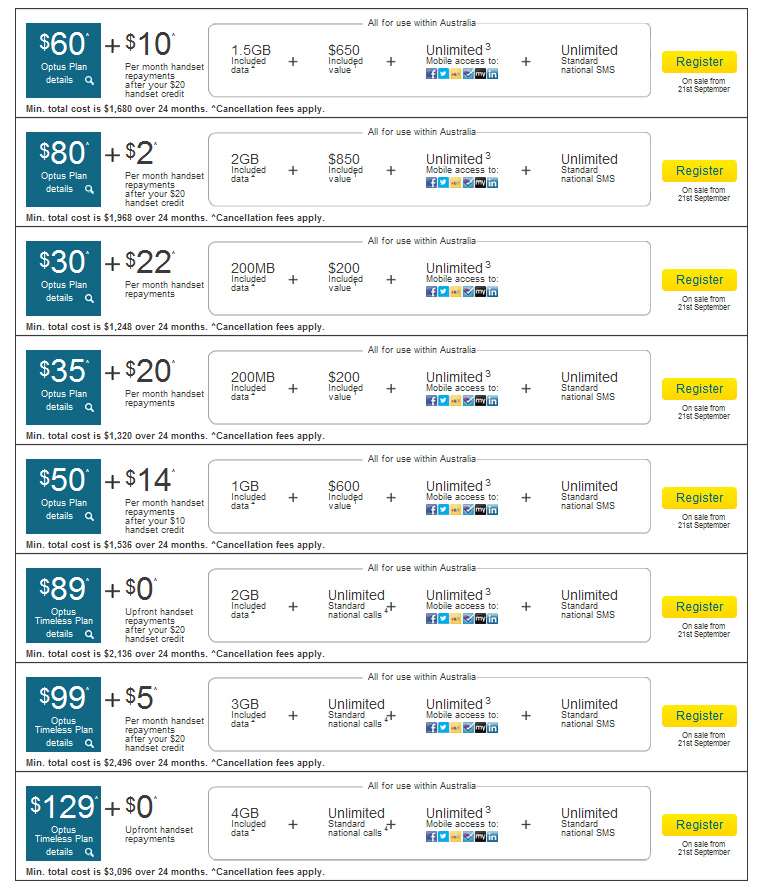Viewport: 765px width, 895px height.
Task: Open the $35 Optus Plan details
Action: pyautogui.click(x=63, y=387)
